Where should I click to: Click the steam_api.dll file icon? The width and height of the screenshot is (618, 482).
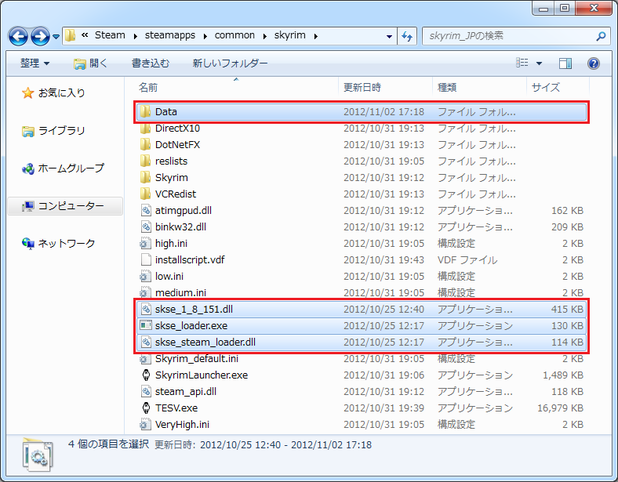(x=146, y=391)
